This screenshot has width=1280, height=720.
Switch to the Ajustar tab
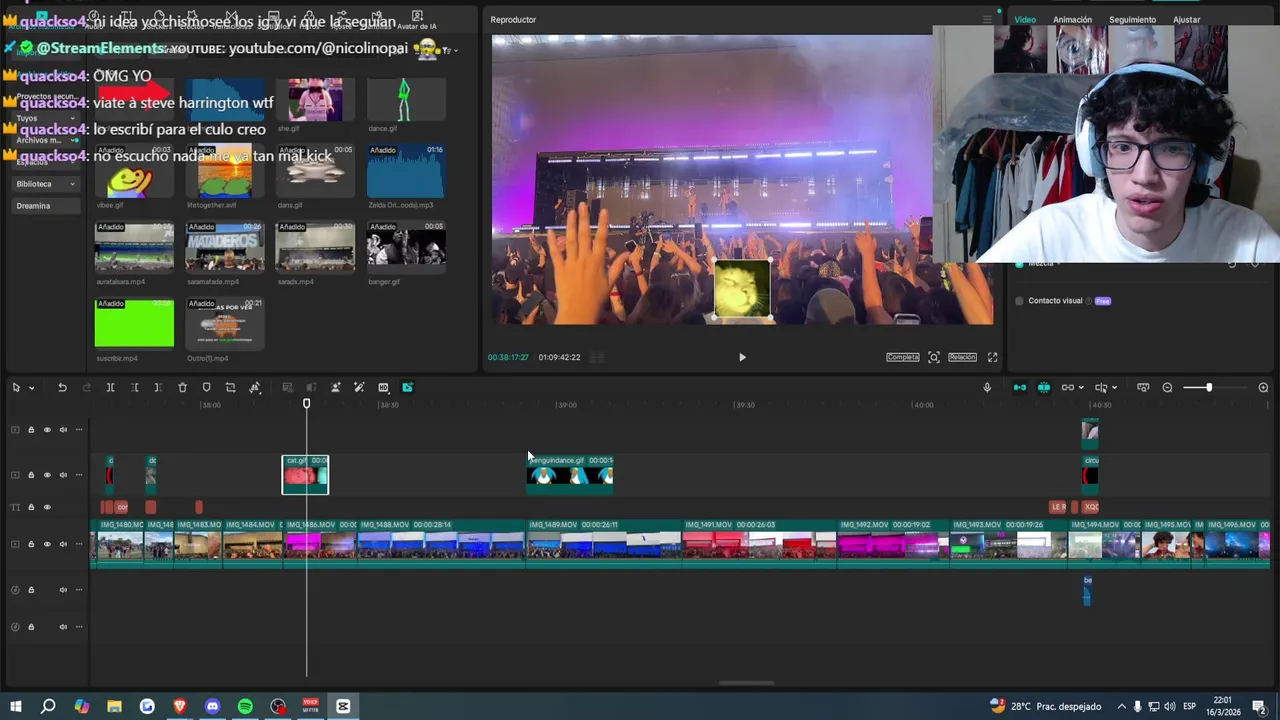[1186, 20]
